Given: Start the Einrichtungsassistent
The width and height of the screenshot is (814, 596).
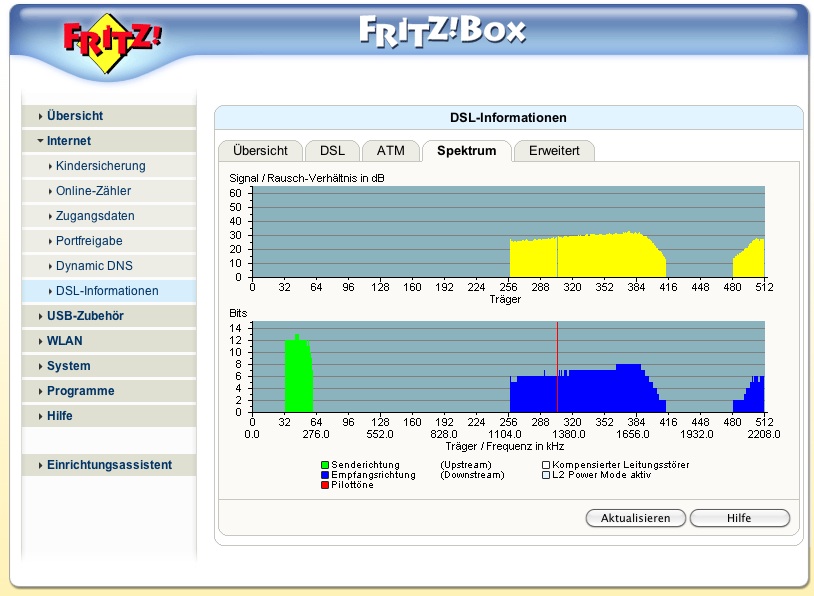Looking at the screenshot, I should pos(109,465).
